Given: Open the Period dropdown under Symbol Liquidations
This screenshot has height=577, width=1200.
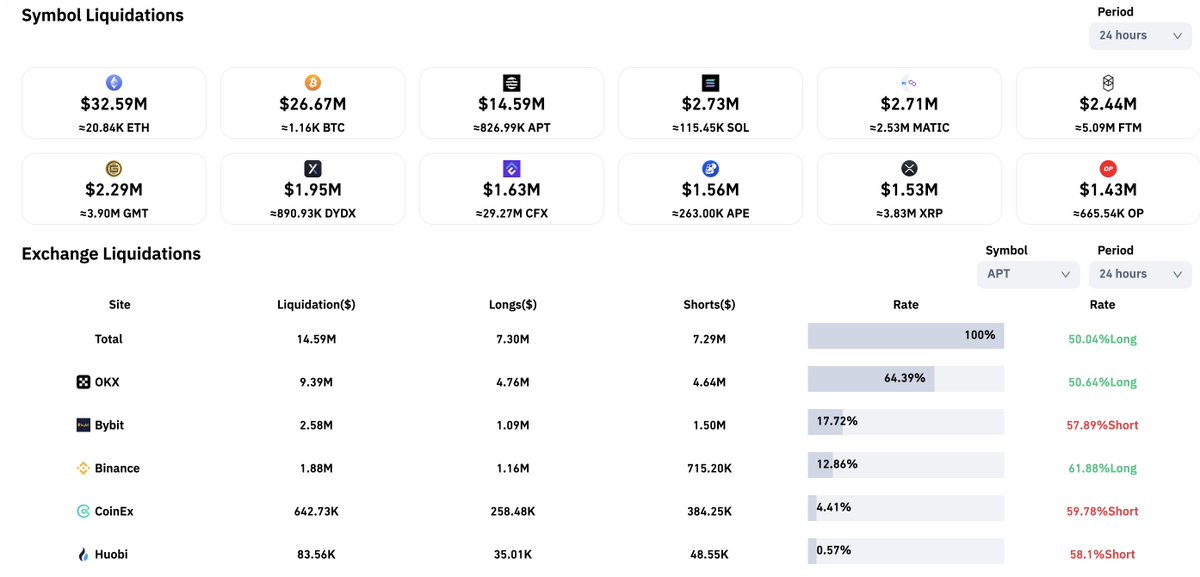Looking at the screenshot, I should click(1140, 36).
